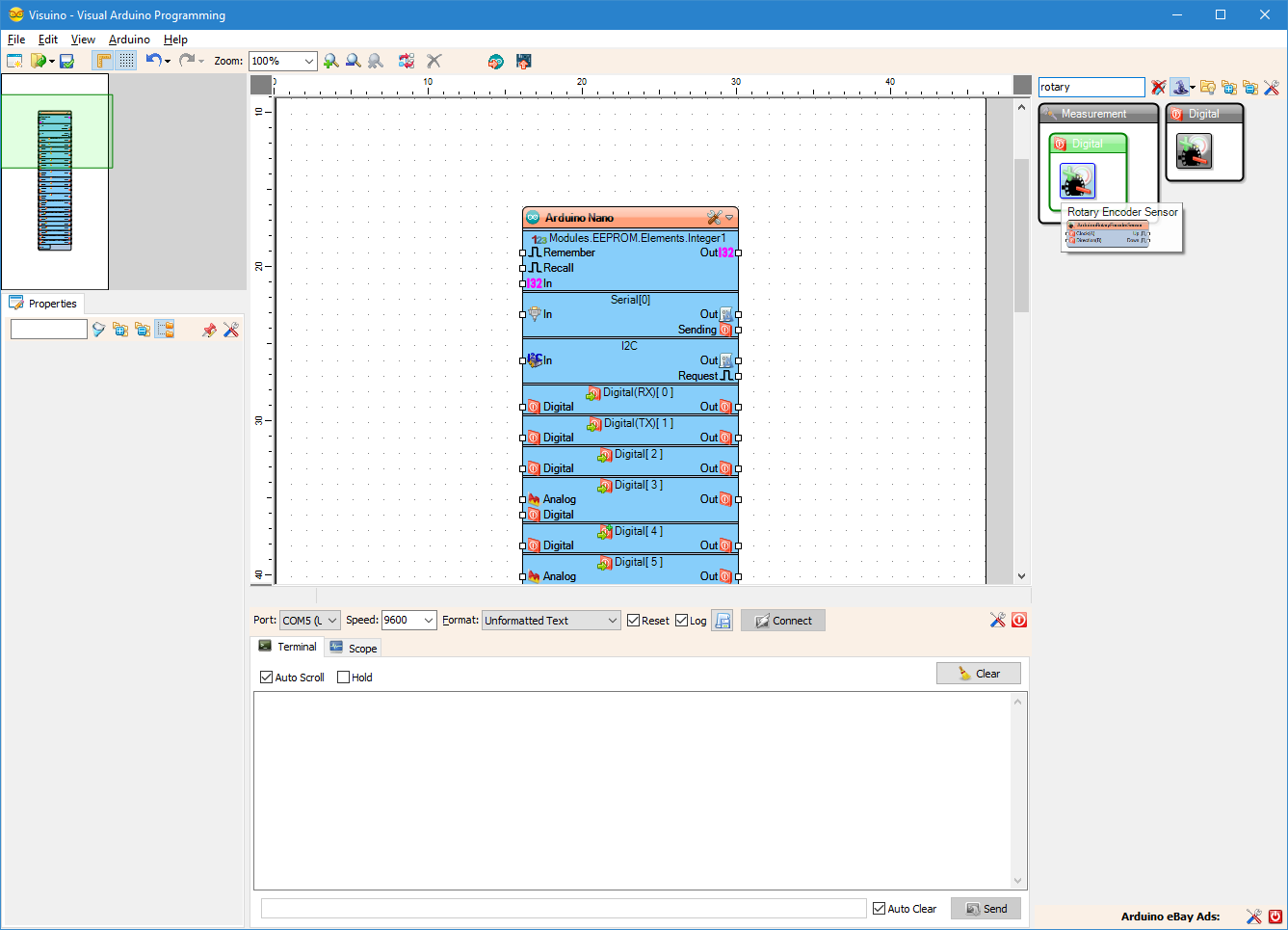Click the serial send text input field
This screenshot has height=930, width=1288.
564,909
